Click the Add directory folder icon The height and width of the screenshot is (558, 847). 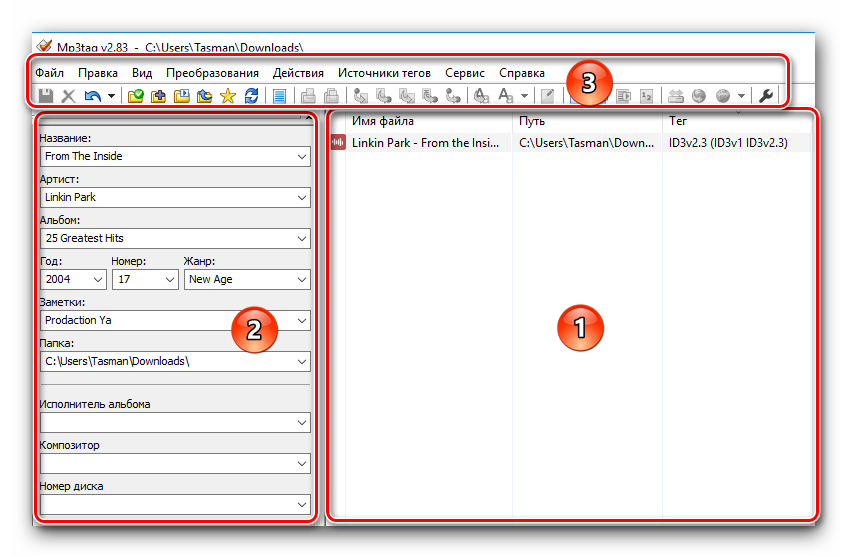159,96
